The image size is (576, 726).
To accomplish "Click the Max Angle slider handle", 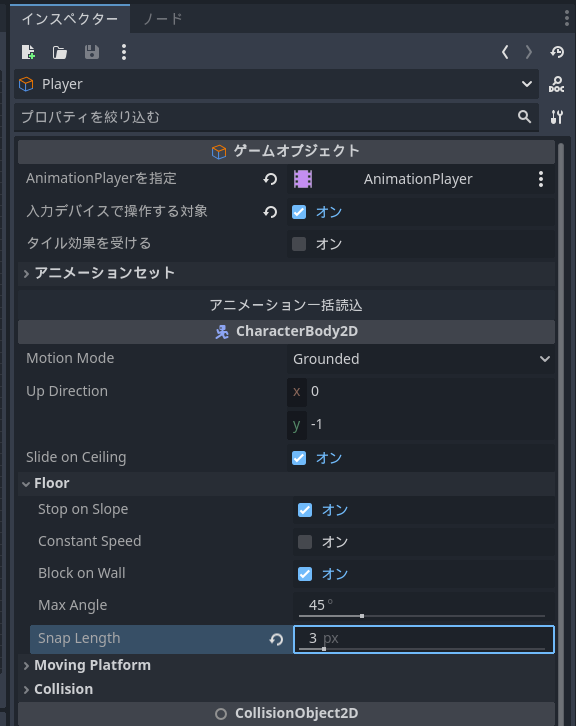I will pyautogui.click(x=362, y=616).
